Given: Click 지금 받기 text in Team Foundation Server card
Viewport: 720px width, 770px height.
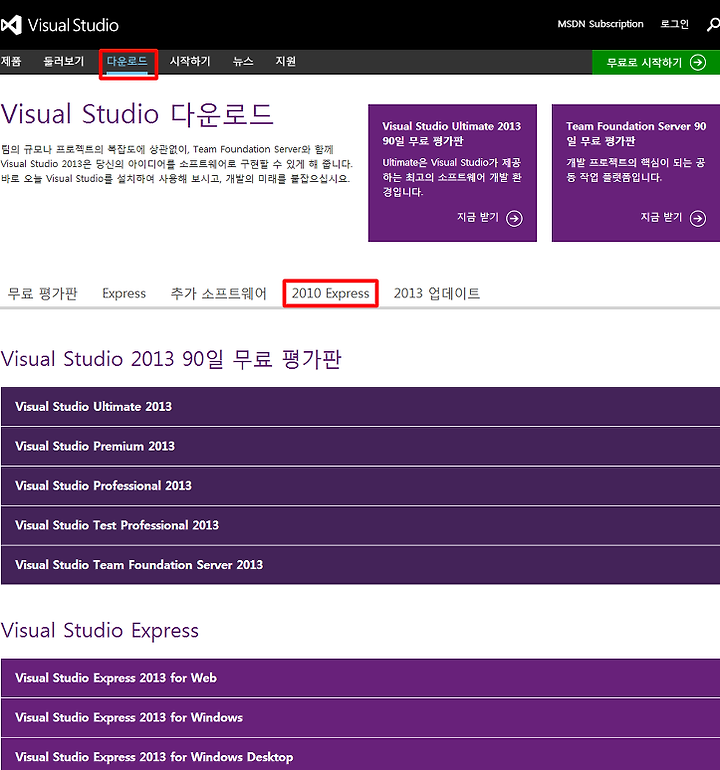Looking at the screenshot, I should pyautogui.click(x=662, y=217).
